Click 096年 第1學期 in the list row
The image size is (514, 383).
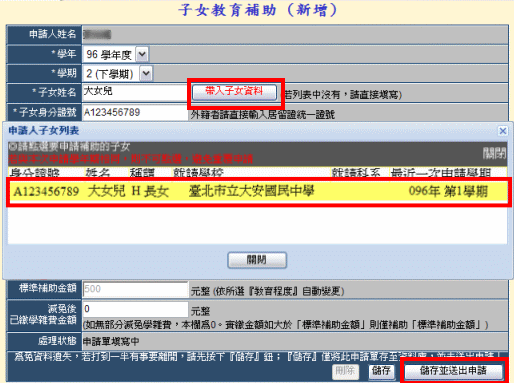click(448, 191)
